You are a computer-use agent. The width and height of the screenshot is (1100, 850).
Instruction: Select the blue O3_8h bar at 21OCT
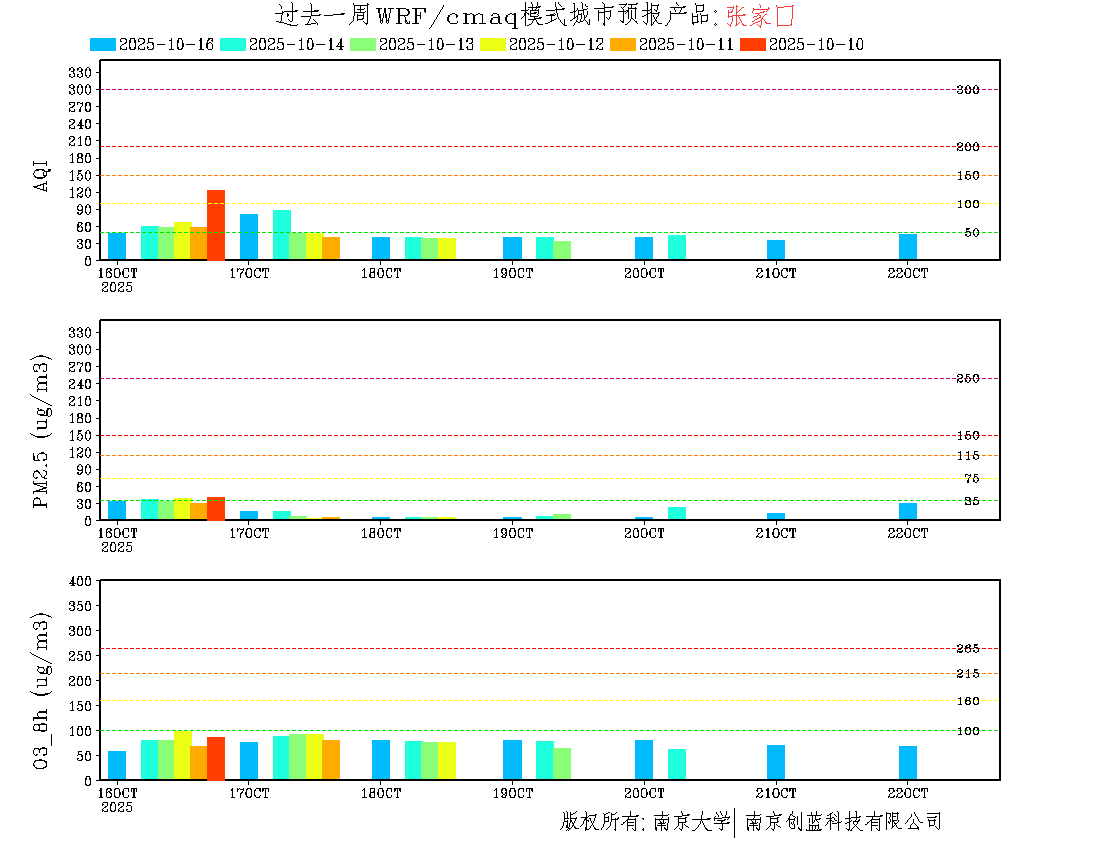point(776,762)
